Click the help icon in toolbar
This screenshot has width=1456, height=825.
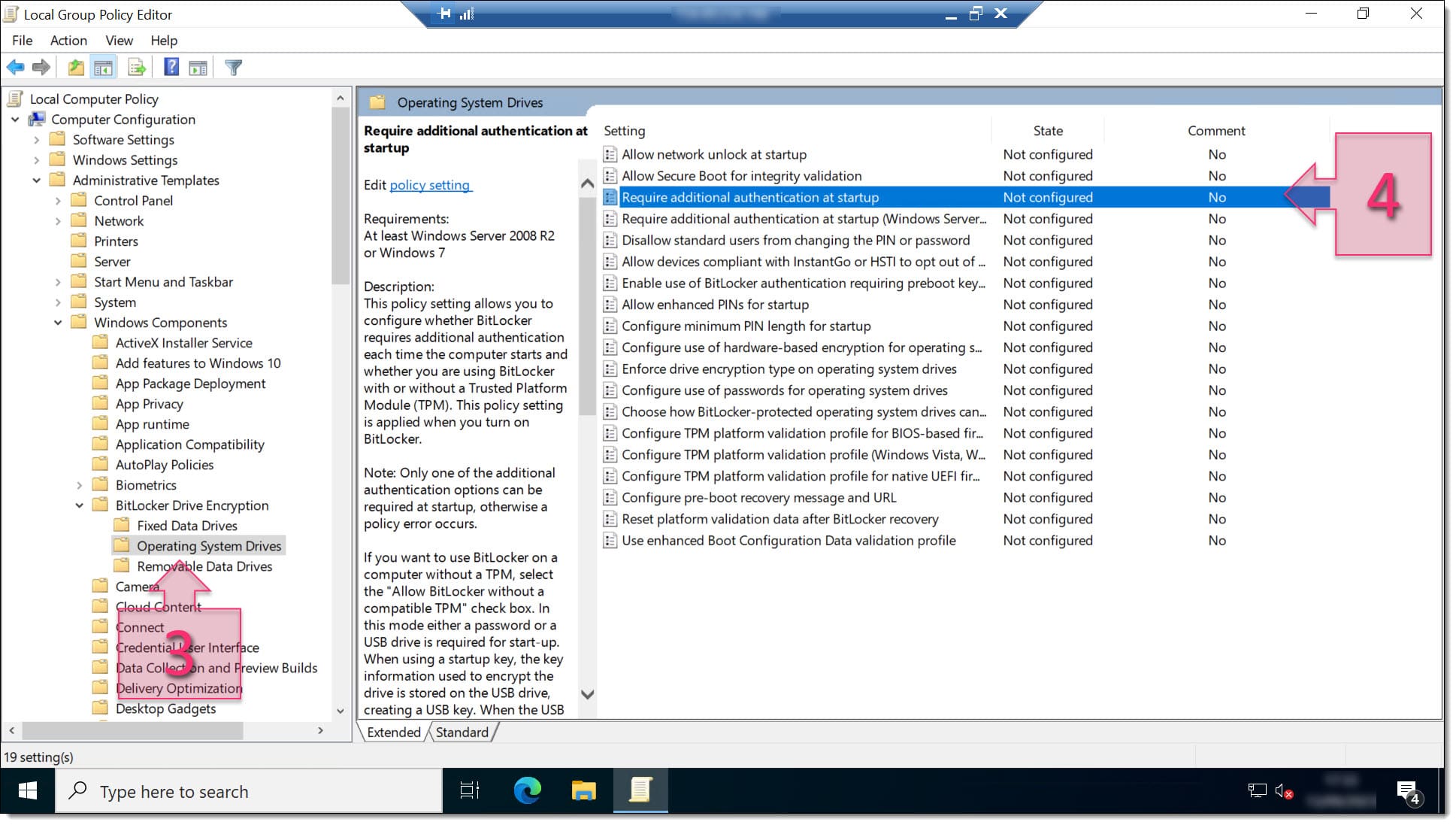click(169, 67)
